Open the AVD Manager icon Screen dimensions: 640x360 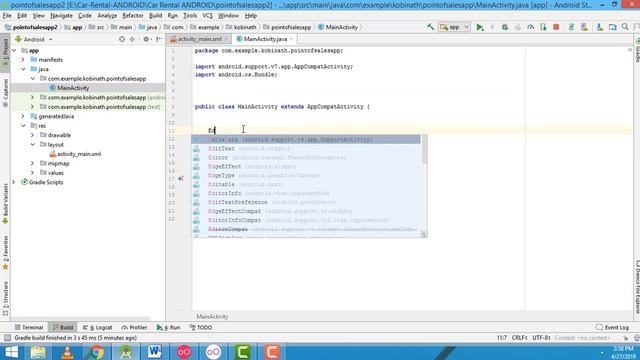click(584, 27)
